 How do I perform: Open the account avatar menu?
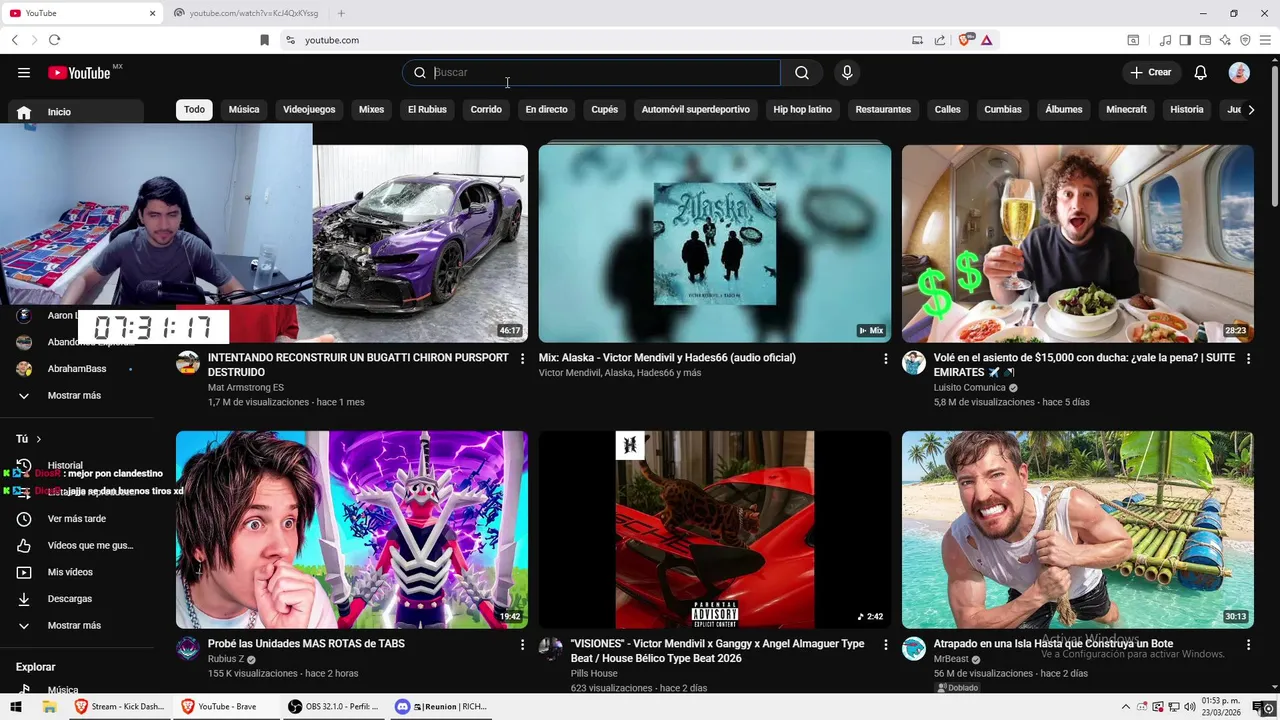point(1239,72)
